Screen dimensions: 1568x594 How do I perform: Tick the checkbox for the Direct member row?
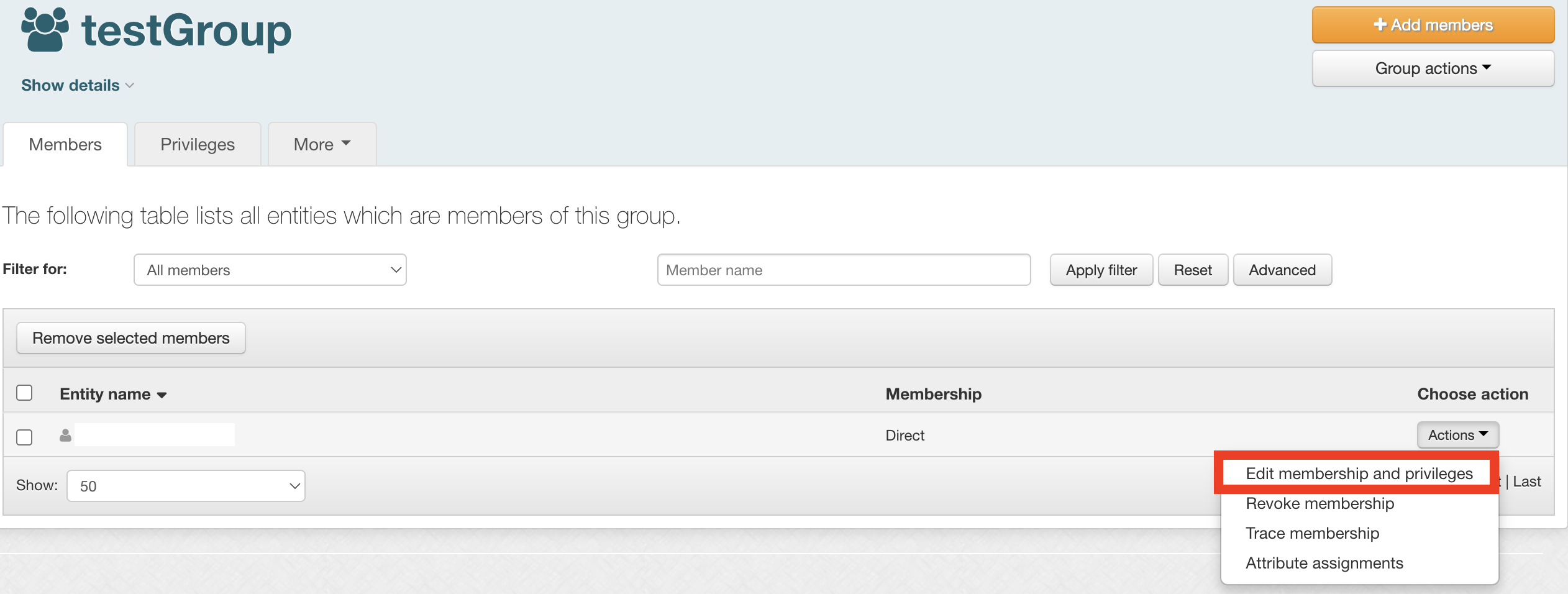[x=24, y=437]
